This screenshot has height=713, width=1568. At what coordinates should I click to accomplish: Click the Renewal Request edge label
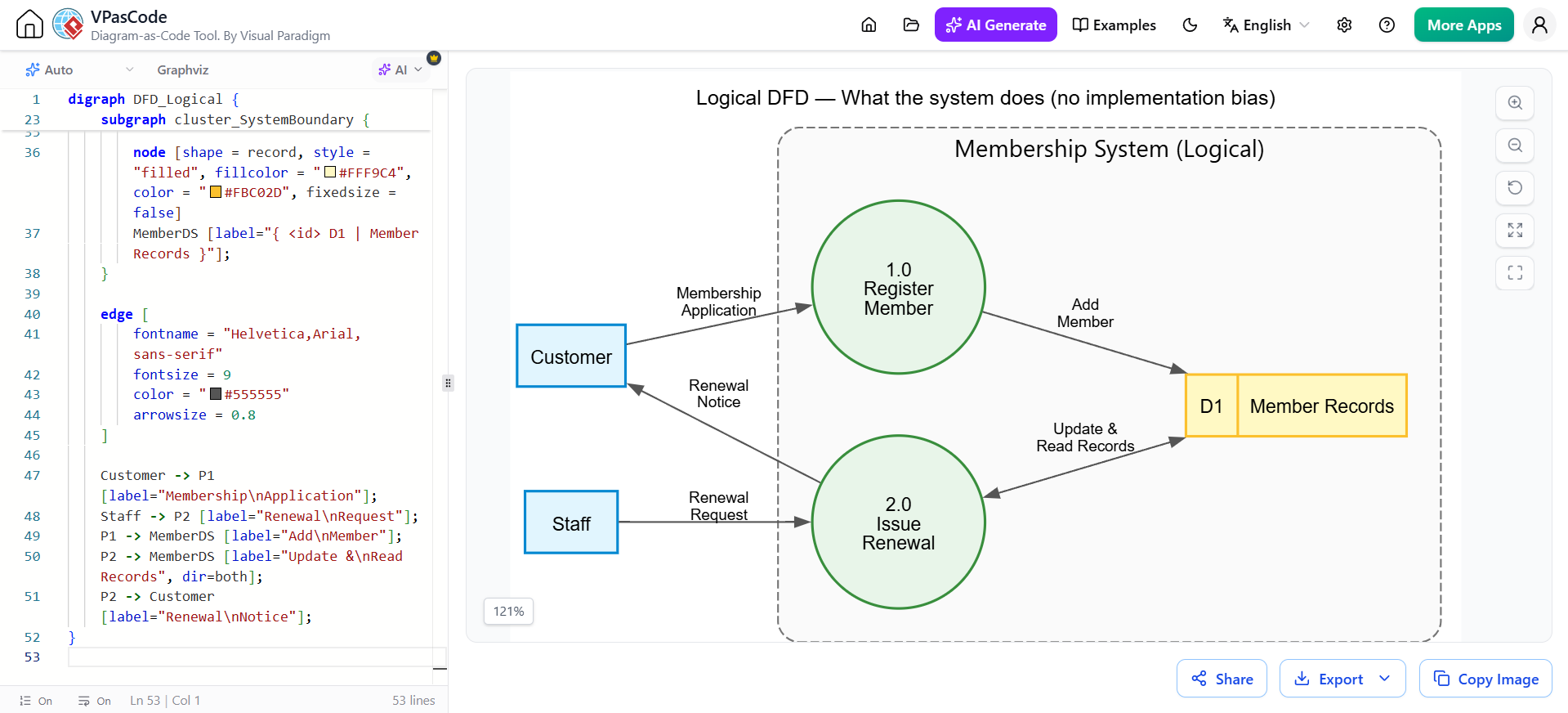(x=718, y=506)
